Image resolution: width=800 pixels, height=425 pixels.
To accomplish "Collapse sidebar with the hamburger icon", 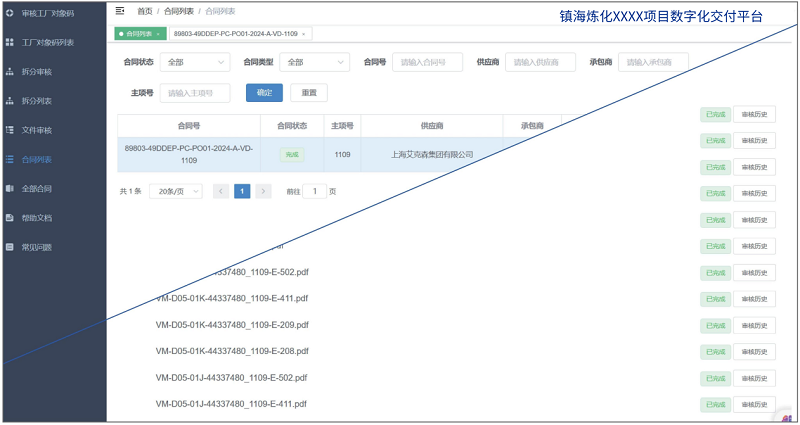I will [x=120, y=10].
